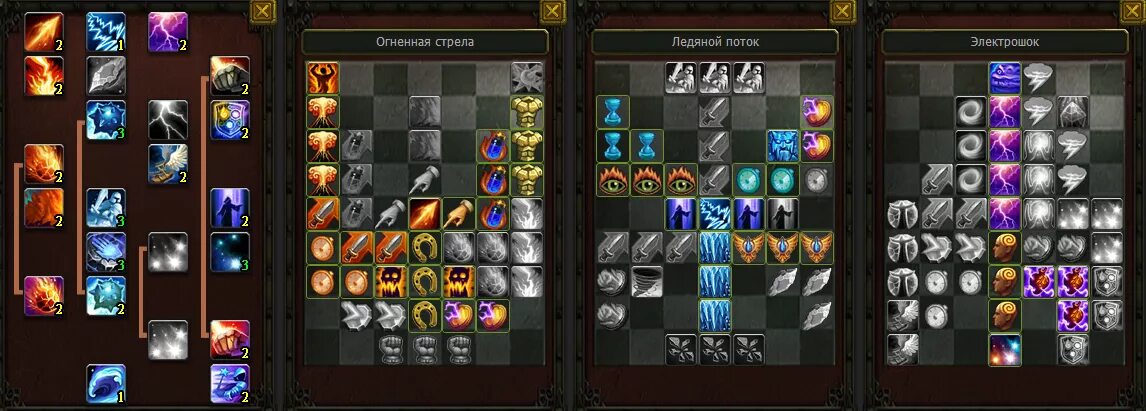Click the burning humanoid figure talent
Viewport: 1146px width, 411px height.
322,78
